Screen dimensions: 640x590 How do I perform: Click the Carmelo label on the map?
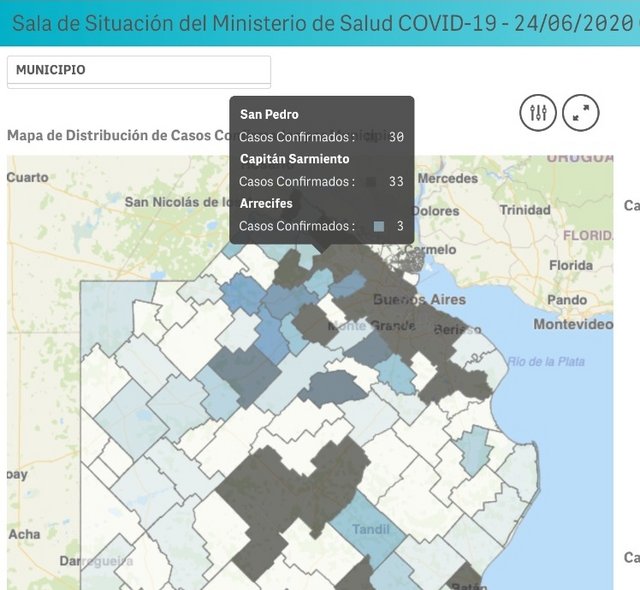[x=431, y=249]
